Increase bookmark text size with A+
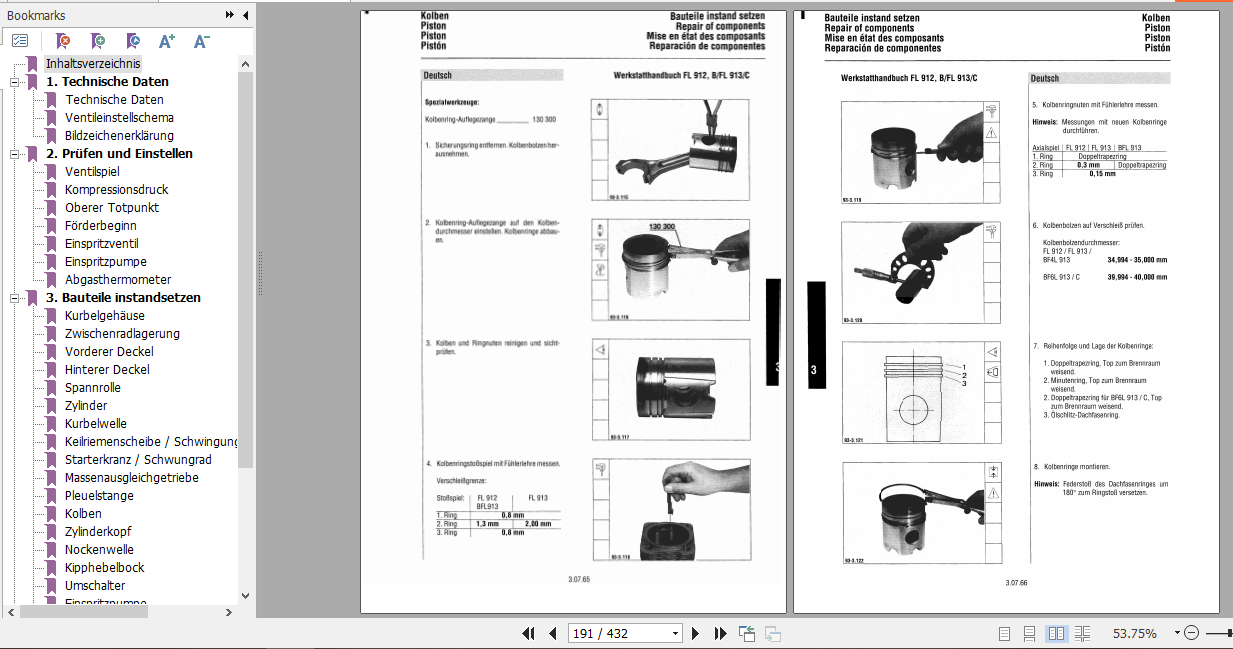This screenshot has height=649, width=1233. [x=167, y=41]
